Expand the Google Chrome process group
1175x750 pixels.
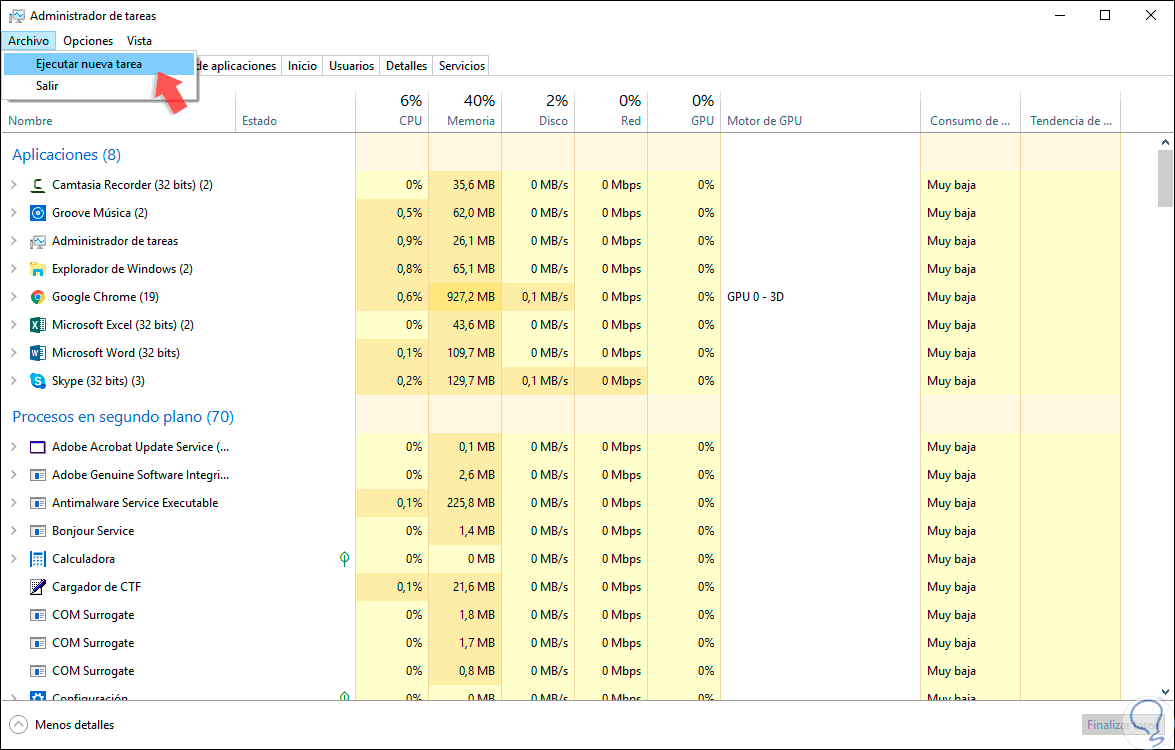pyautogui.click(x=14, y=297)
